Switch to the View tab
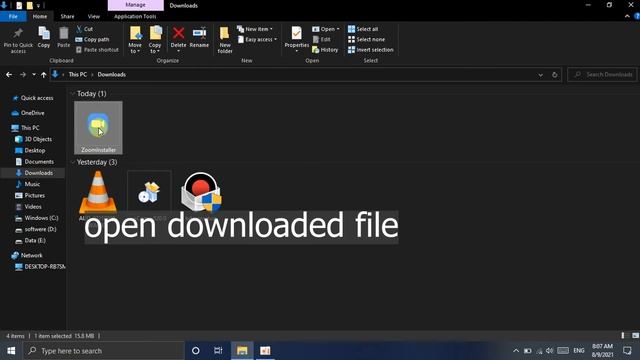The width and height of the screenshot is (640, 360). coord(93,16)
